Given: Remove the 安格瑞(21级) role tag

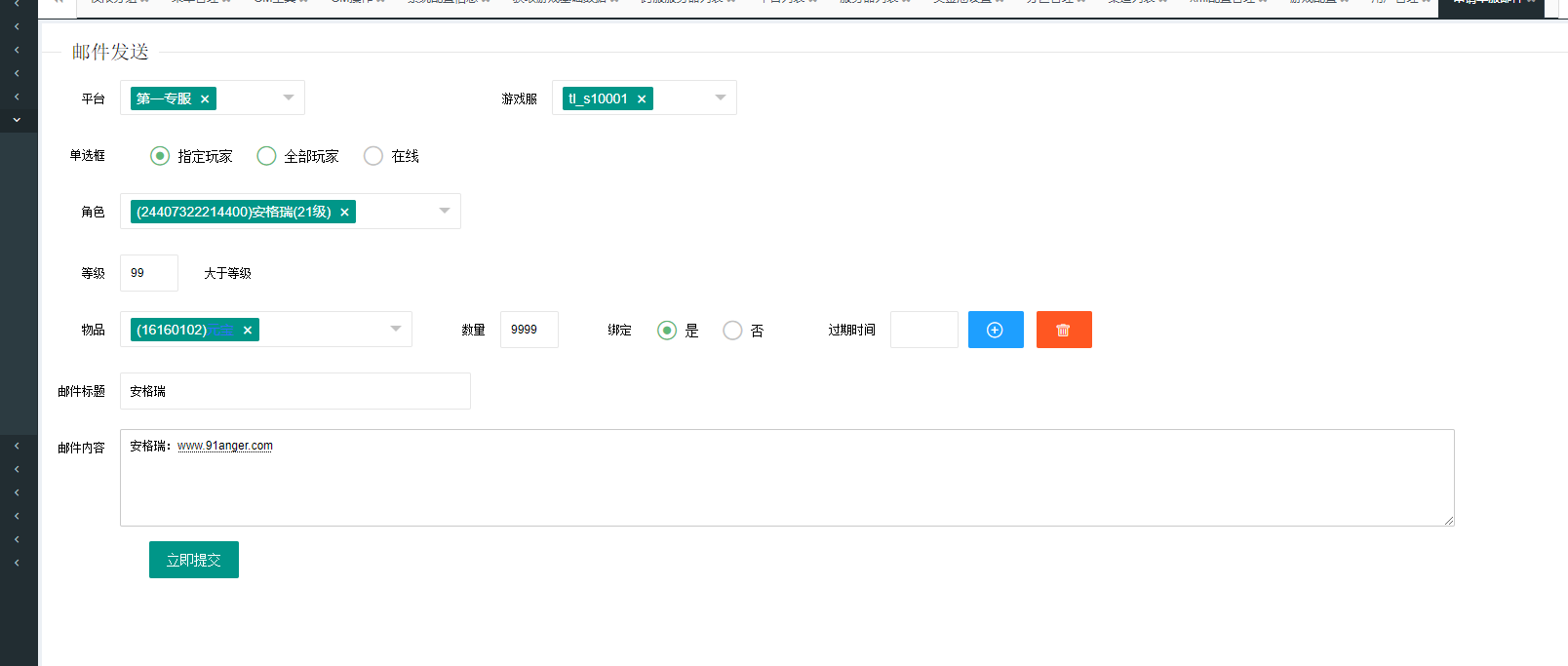Looking at the screenshot, I should 344,213.
